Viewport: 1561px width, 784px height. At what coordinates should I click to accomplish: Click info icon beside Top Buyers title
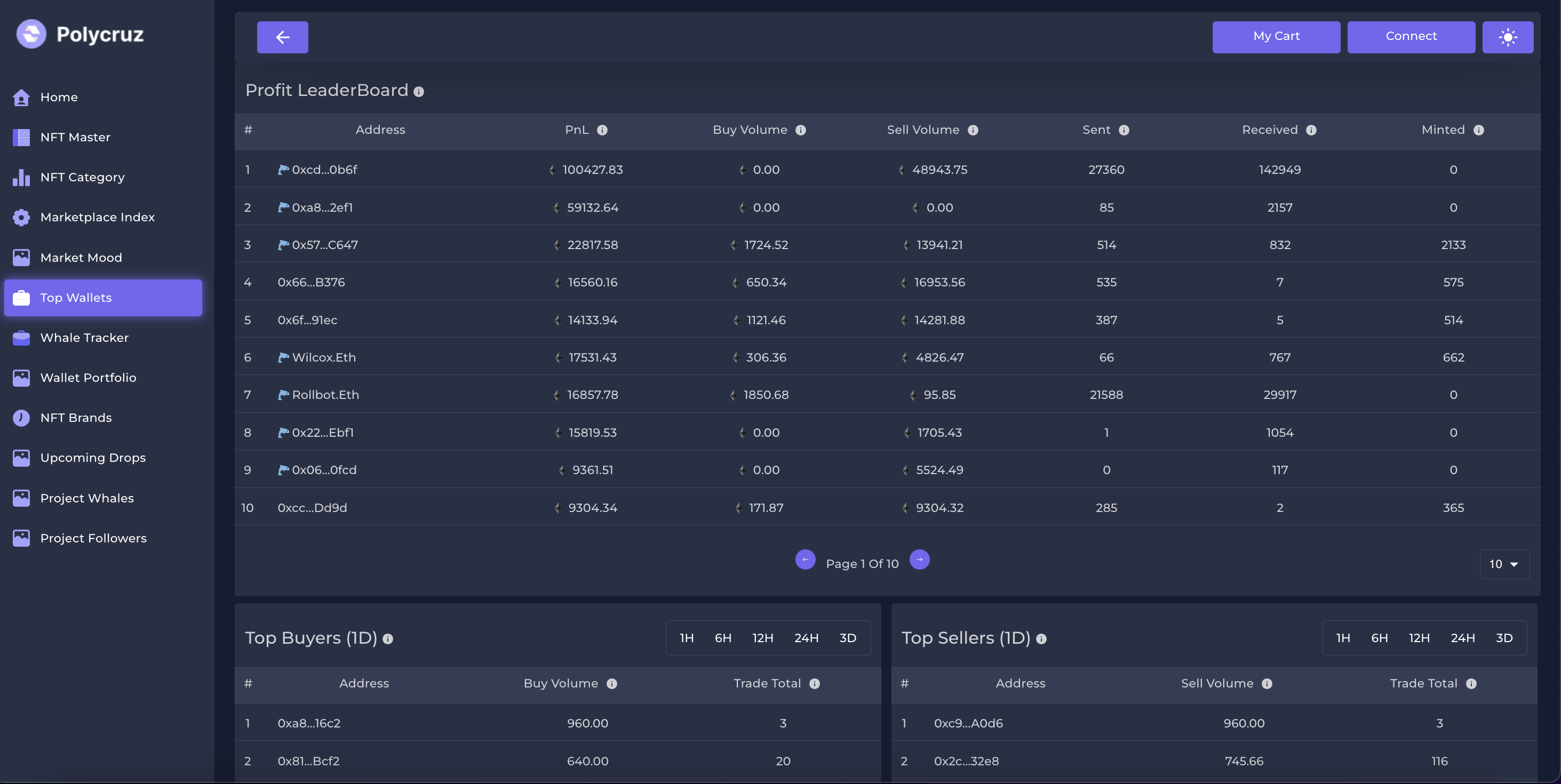point(388,639)
